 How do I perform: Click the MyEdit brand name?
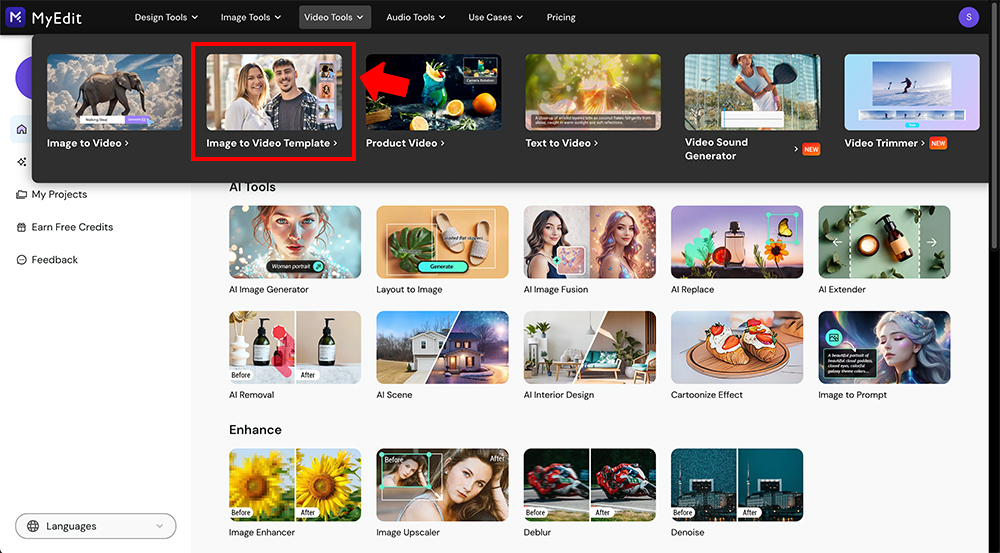[57, 18]
